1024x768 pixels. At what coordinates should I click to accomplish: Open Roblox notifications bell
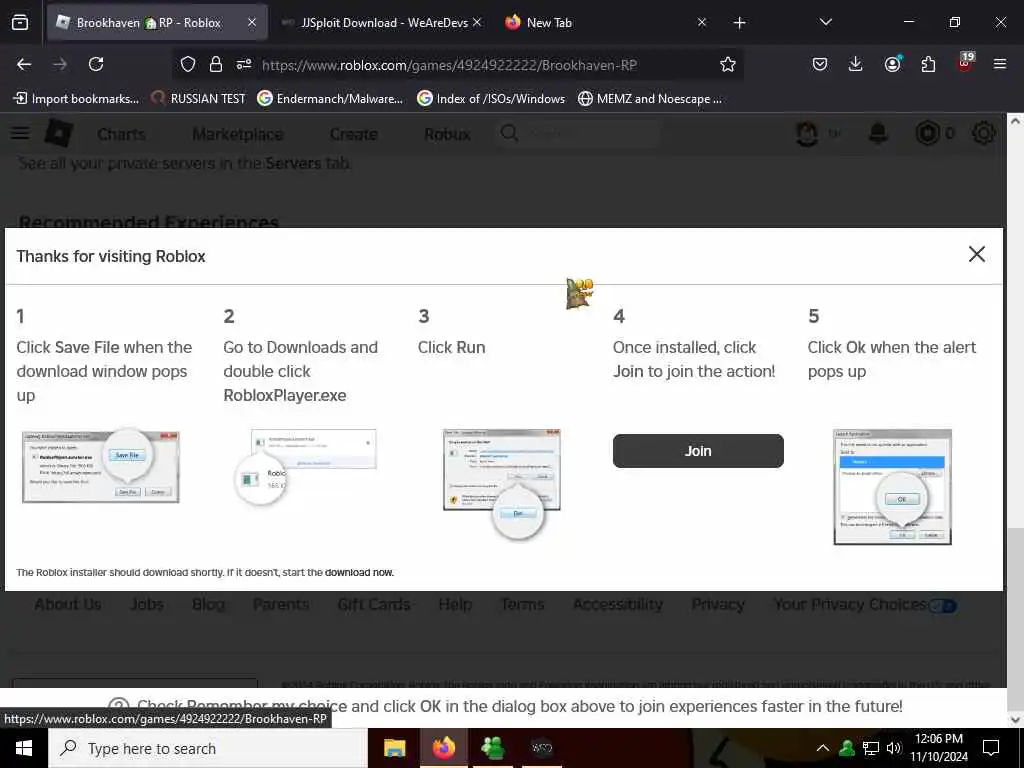[x=878, y=133]
